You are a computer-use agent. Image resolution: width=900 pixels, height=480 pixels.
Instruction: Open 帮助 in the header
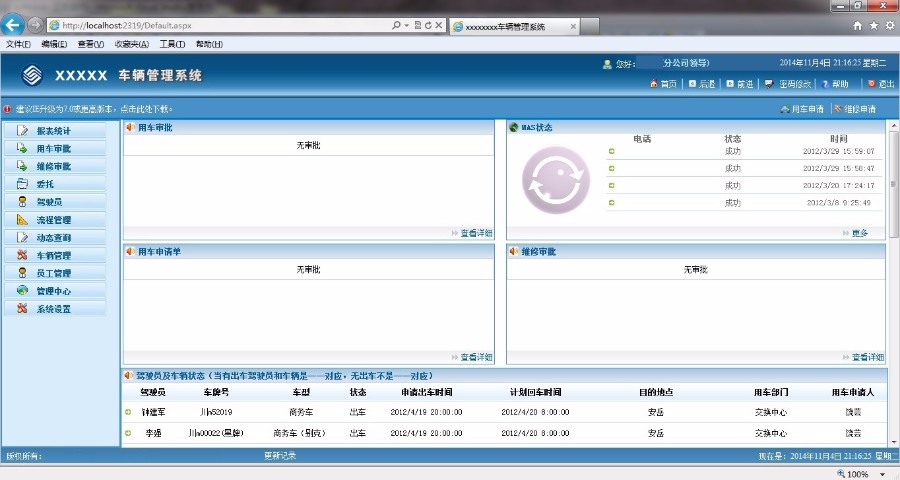(835, 84)
